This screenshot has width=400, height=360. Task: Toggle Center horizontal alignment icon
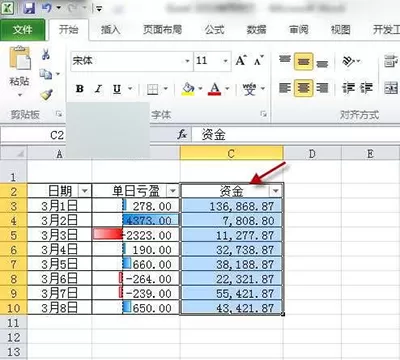coord(303,88)
